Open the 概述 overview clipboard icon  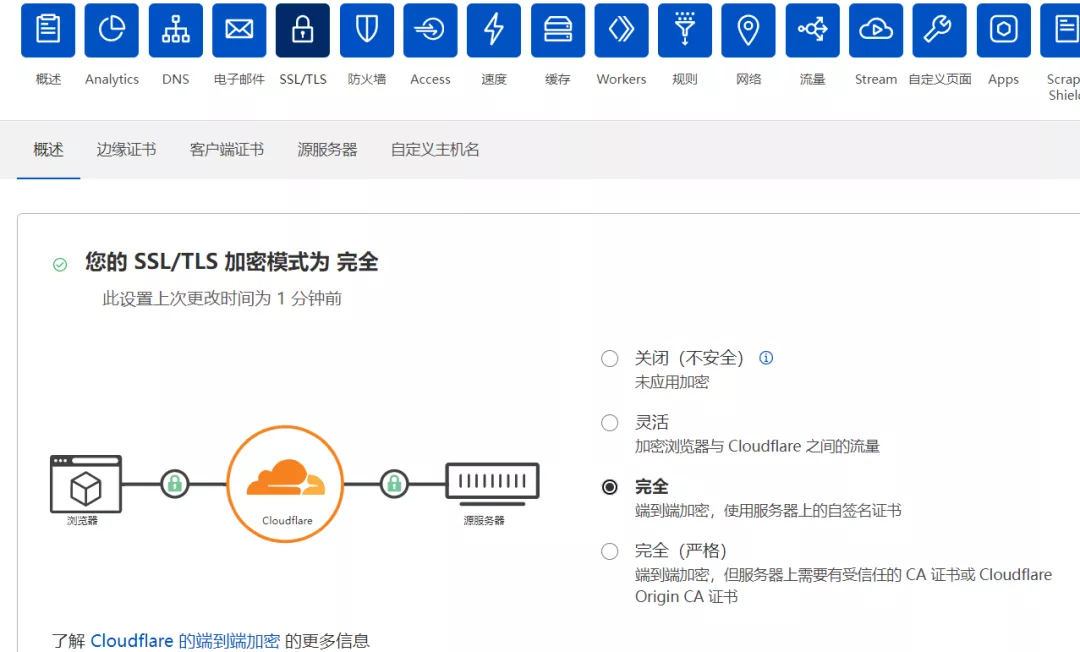pyautogui.click(x=48, y=30)
